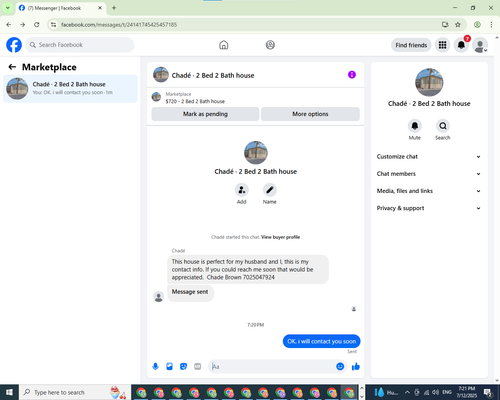Screen dimensions: 500x400
Task: Click the install app icon in address bar
Action: coord(445,25)
